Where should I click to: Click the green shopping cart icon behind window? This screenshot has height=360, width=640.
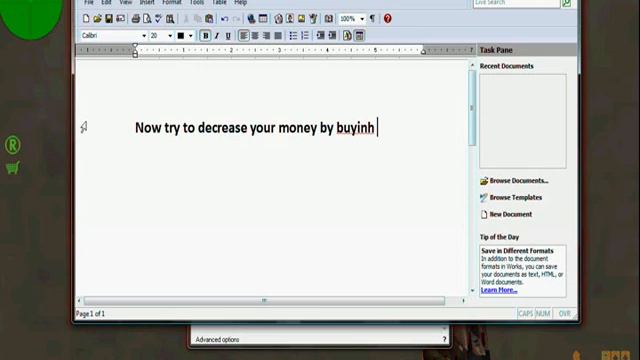13,168
